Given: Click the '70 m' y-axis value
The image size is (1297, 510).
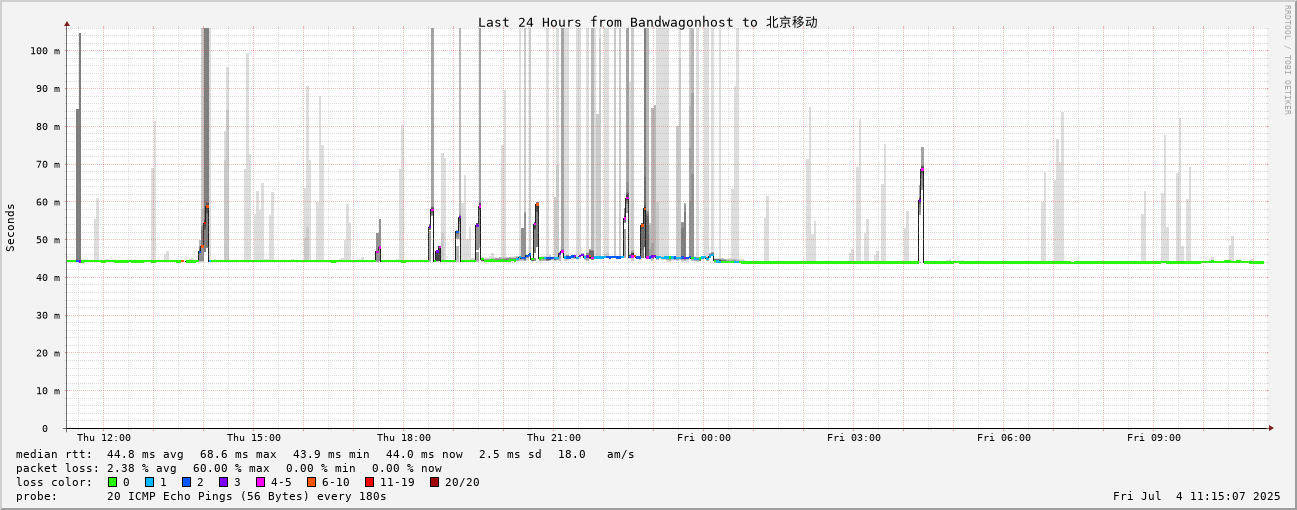Looking at the screenshot, I should tap(48, 164).
